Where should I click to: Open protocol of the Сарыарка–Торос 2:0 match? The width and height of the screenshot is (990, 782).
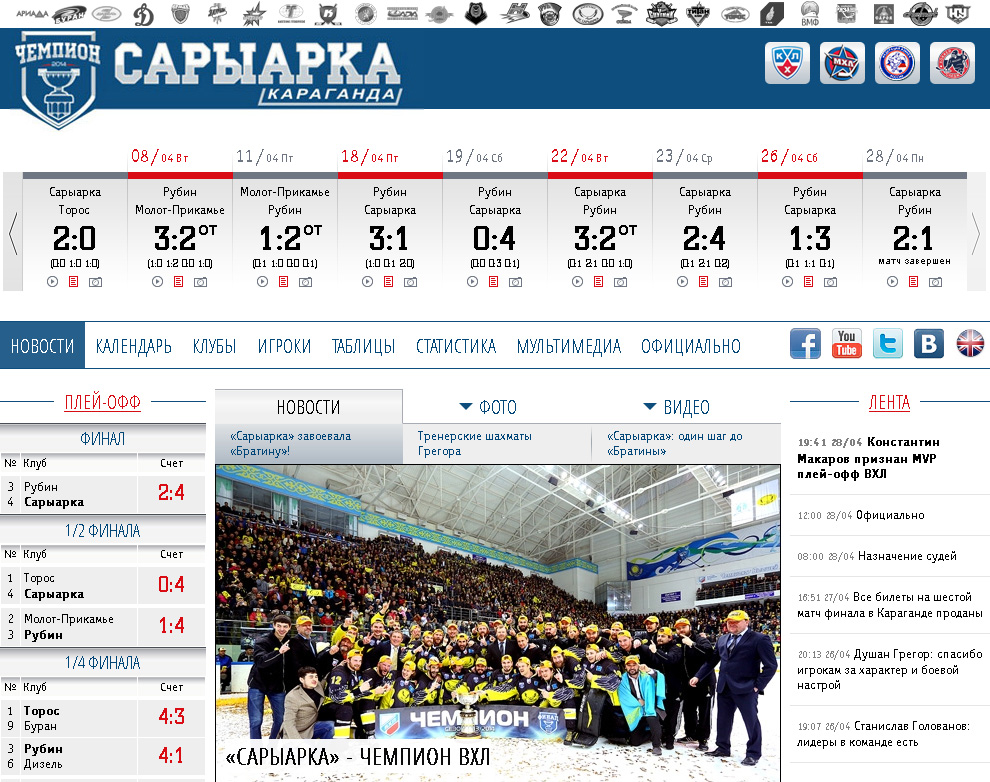click(74, 282)
